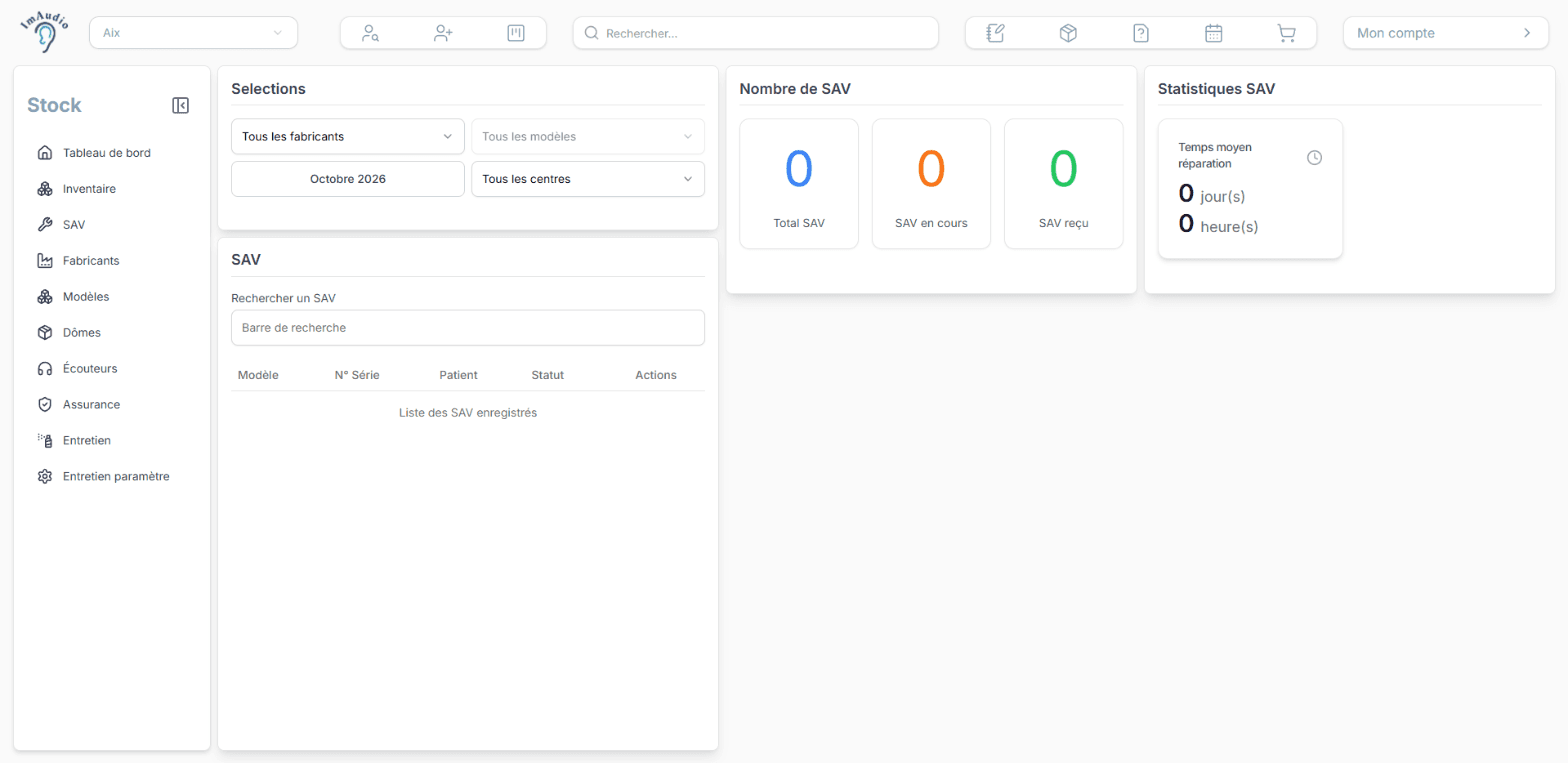Image resolution: width=1568 pixels, height=763 pixels.
Task: Click the Statut column header
Action: click(x=548, y=376)
